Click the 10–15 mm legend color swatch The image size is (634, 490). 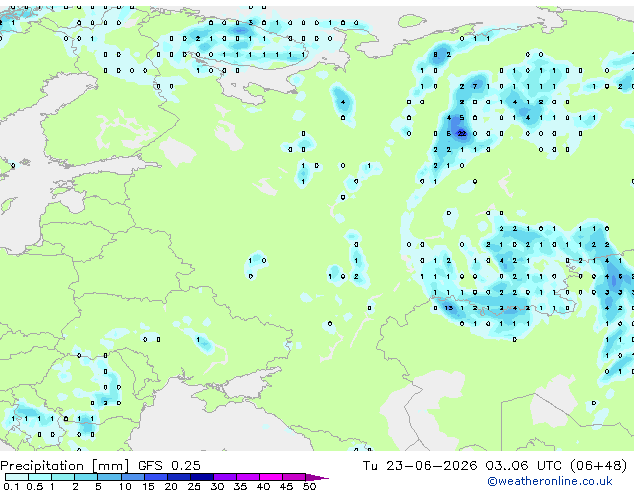133,477
